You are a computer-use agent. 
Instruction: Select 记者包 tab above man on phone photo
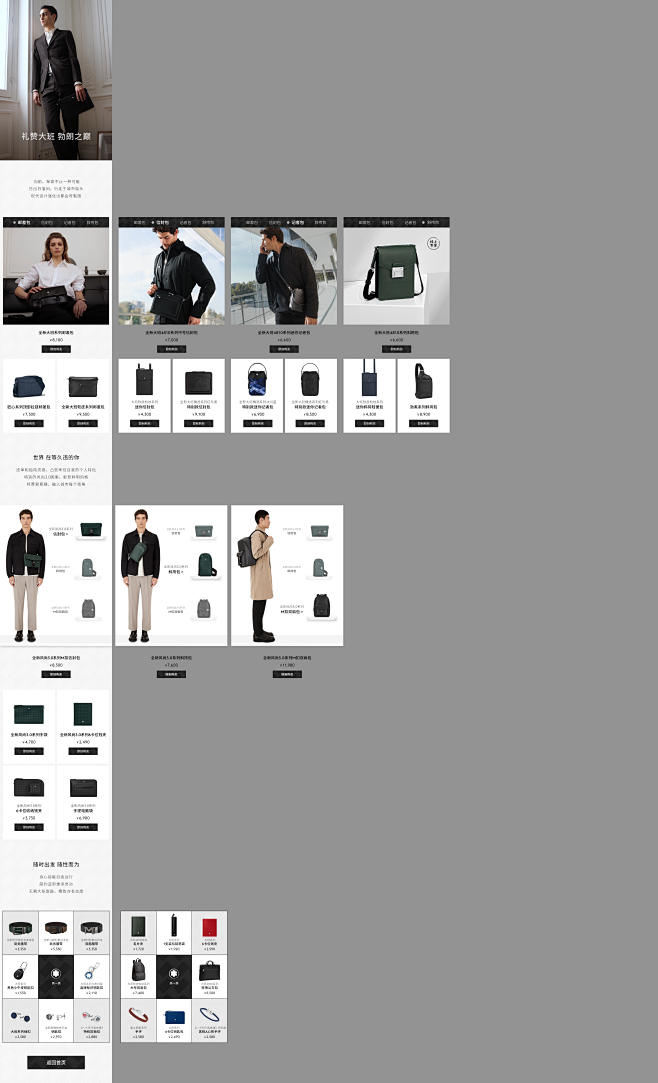(296, 222)
